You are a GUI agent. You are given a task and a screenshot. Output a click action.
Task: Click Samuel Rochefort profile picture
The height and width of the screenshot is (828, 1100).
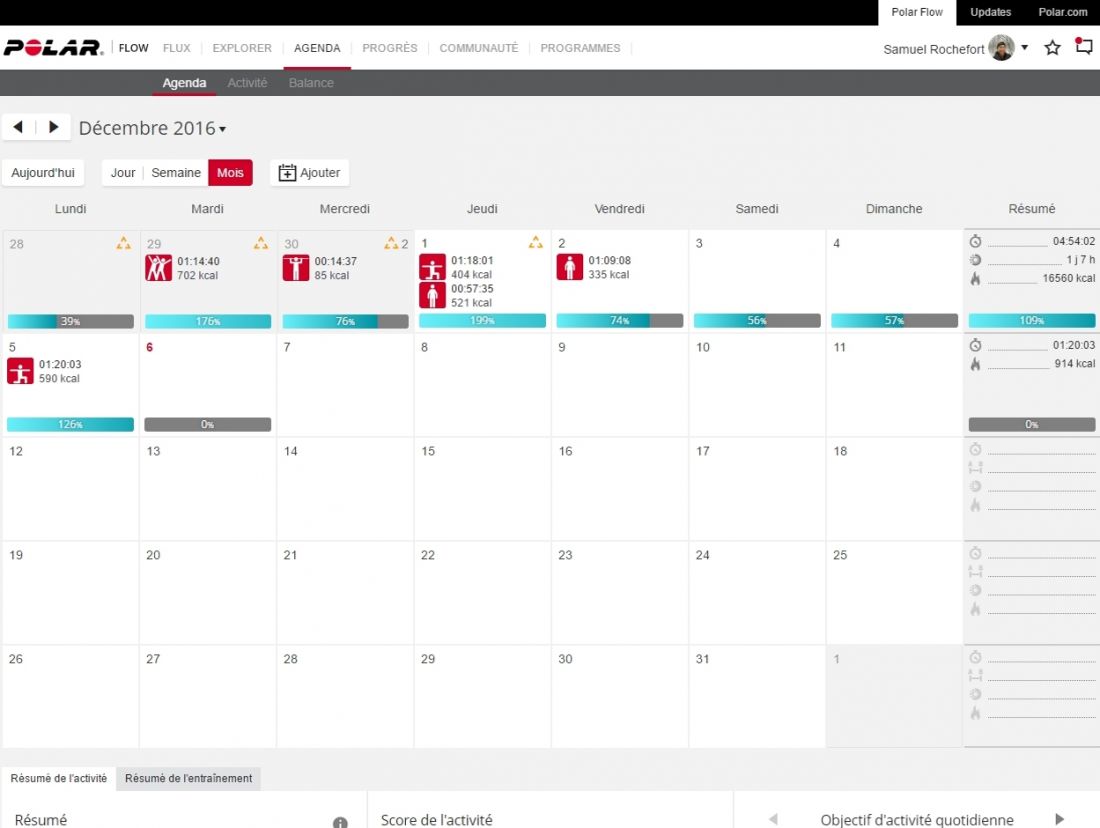pos(1001,48)
